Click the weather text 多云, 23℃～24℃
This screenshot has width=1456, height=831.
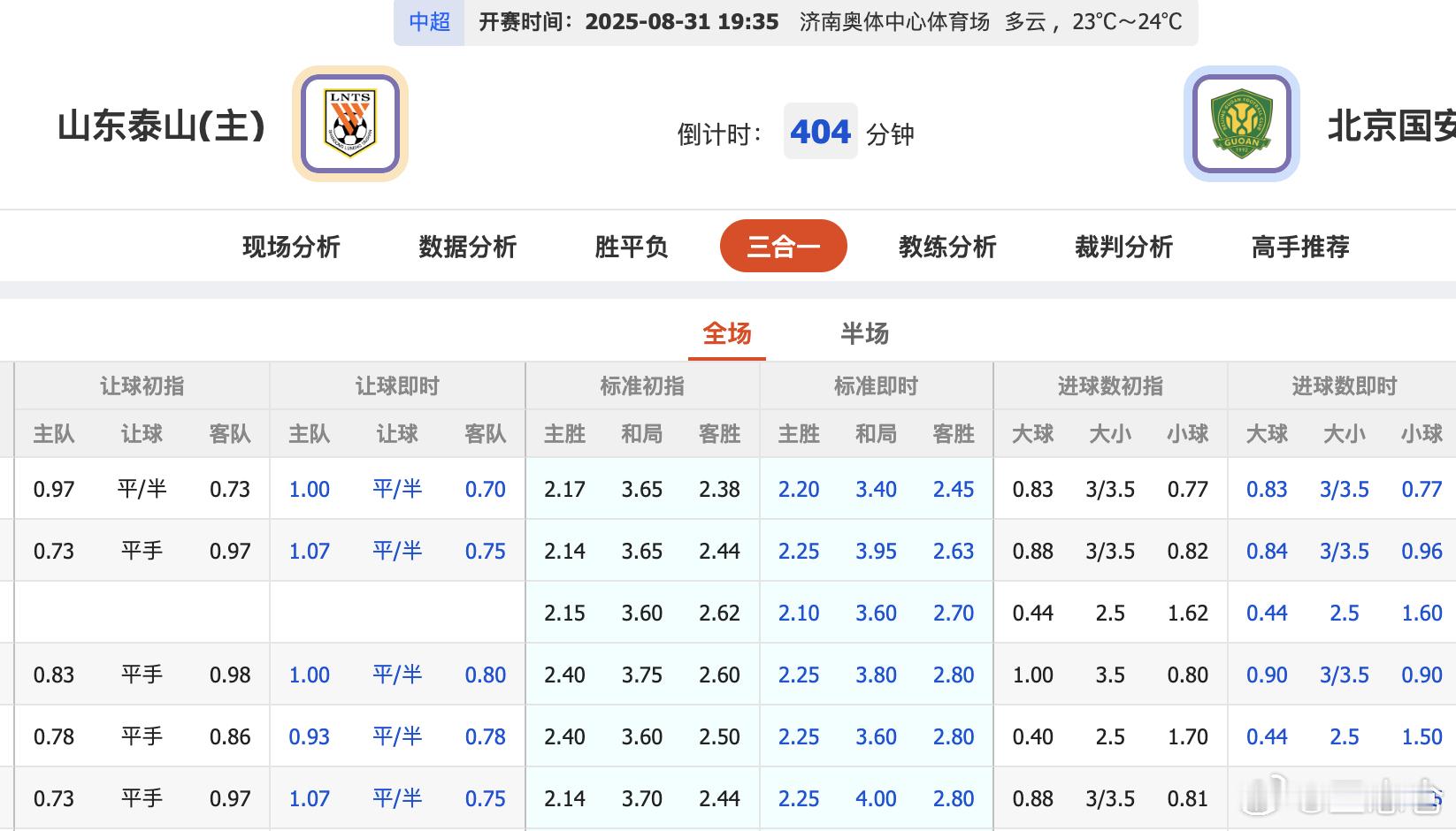click(x=1093, y=21)
